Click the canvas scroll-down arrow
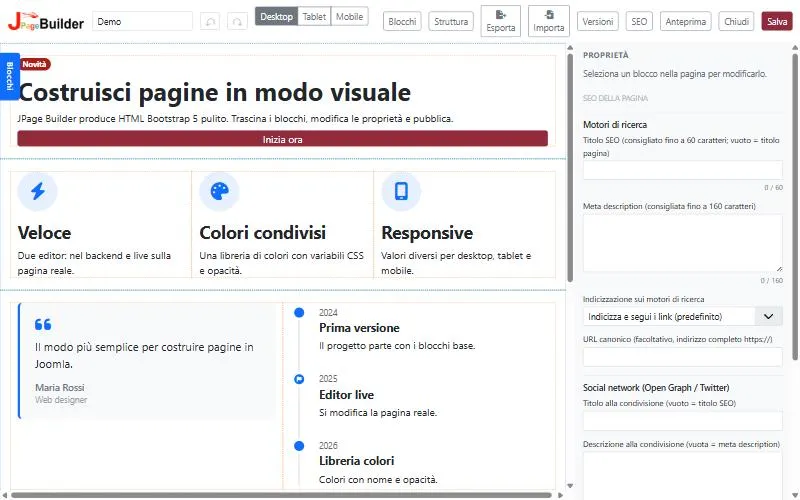Viewport: 800px width, 500px height. 570,486
